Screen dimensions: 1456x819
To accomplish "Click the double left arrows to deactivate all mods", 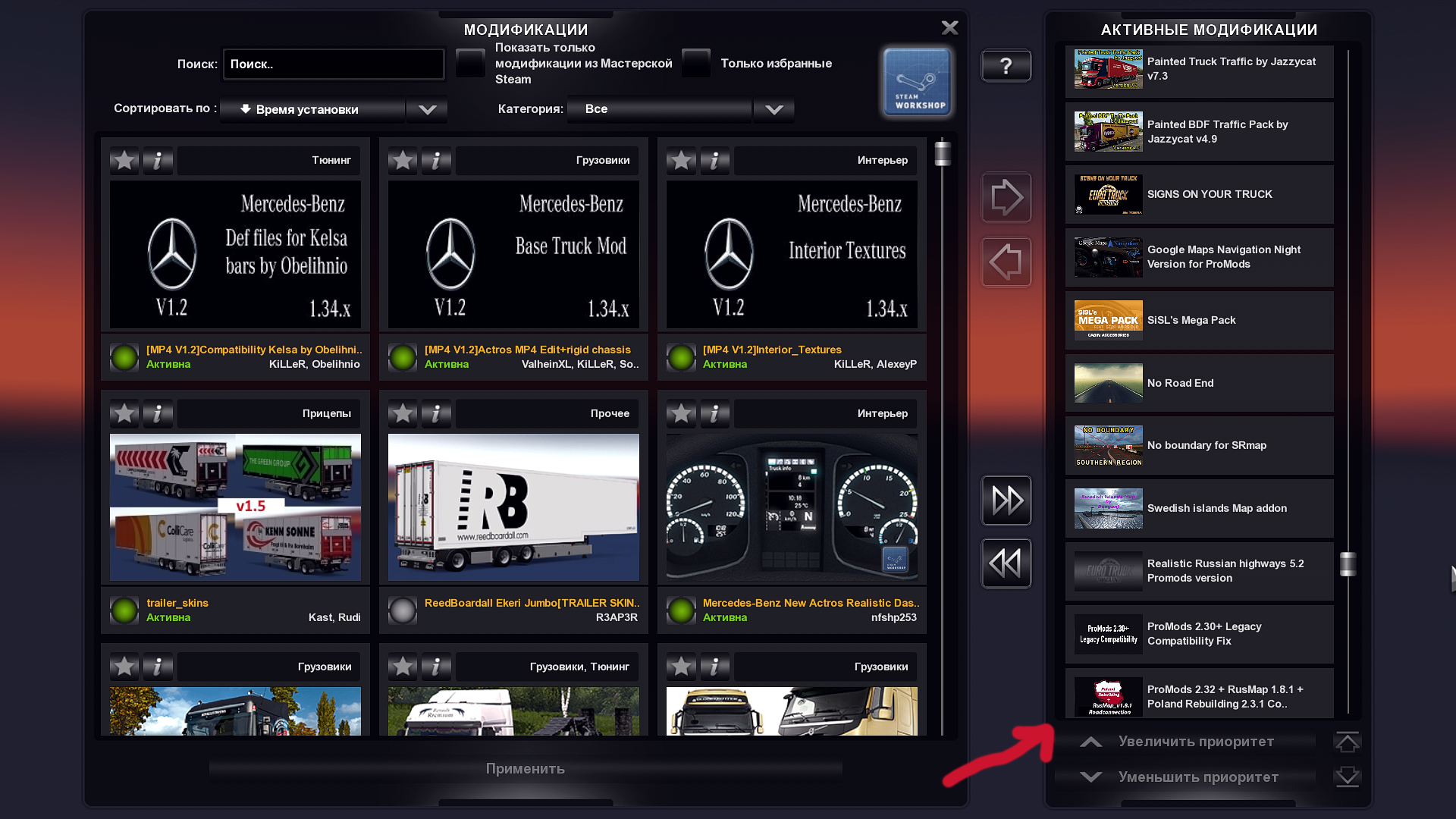I will click(x=1006, y=563).
